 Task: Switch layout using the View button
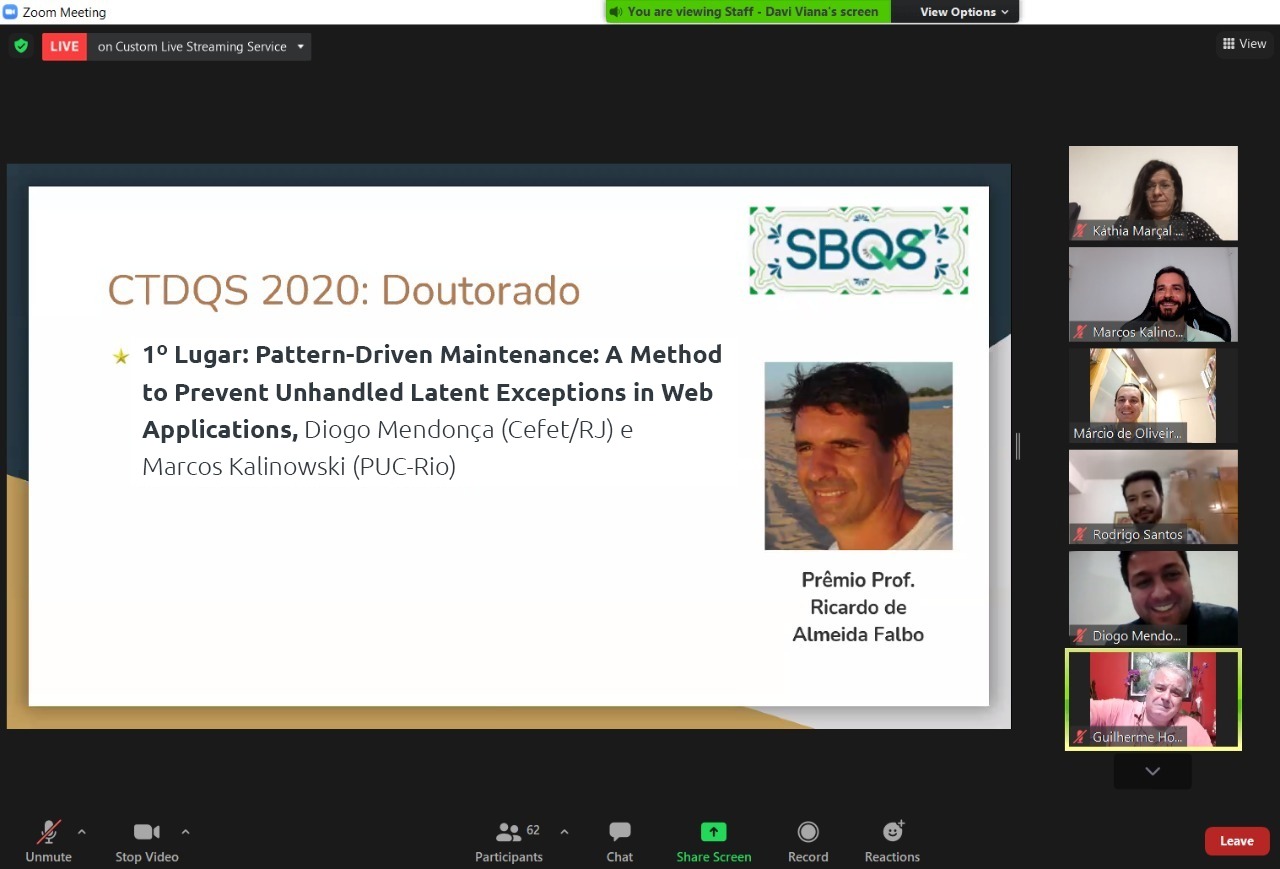pos(1244,44)
